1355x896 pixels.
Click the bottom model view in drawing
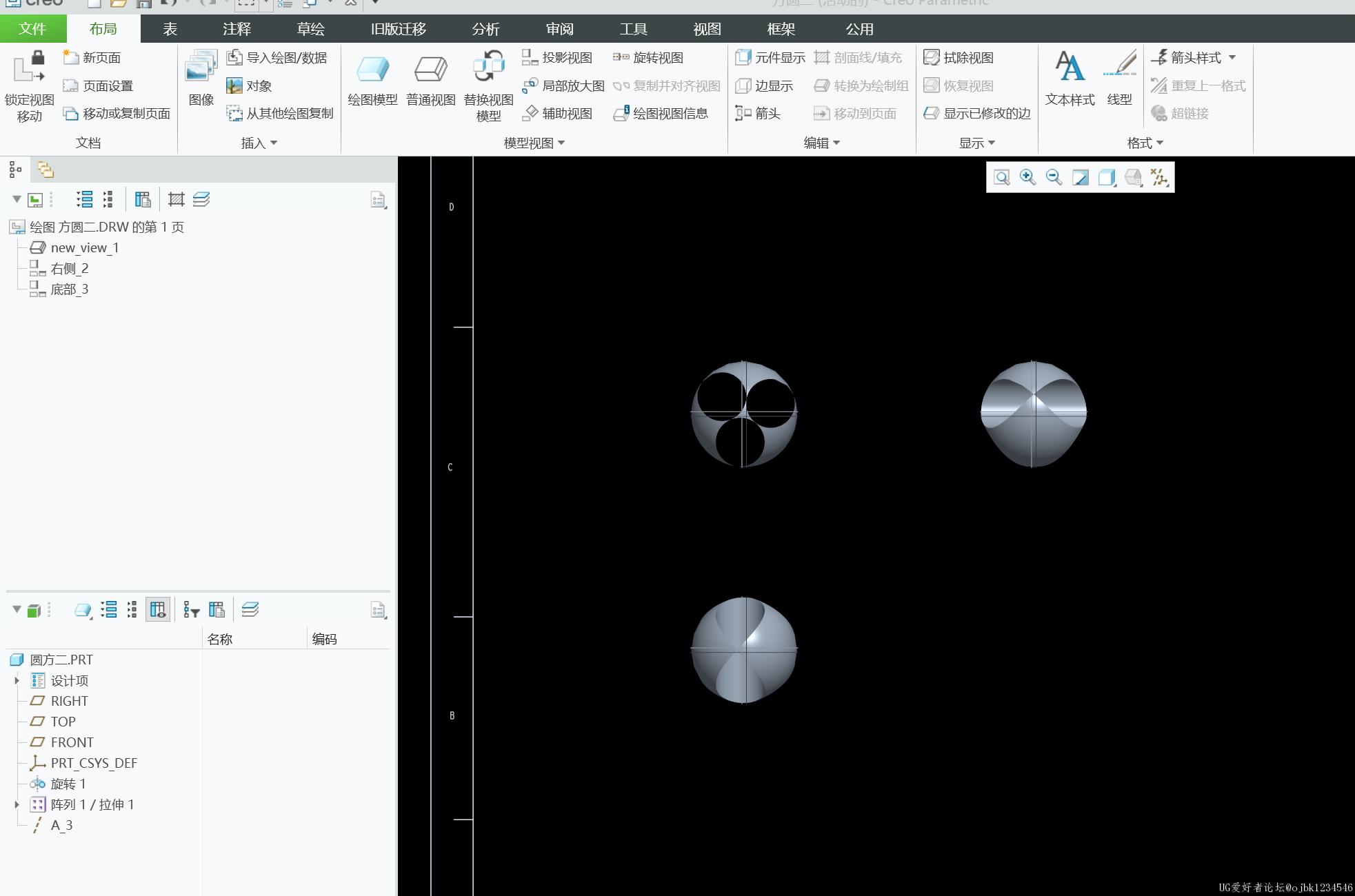(x=744, y=650)
